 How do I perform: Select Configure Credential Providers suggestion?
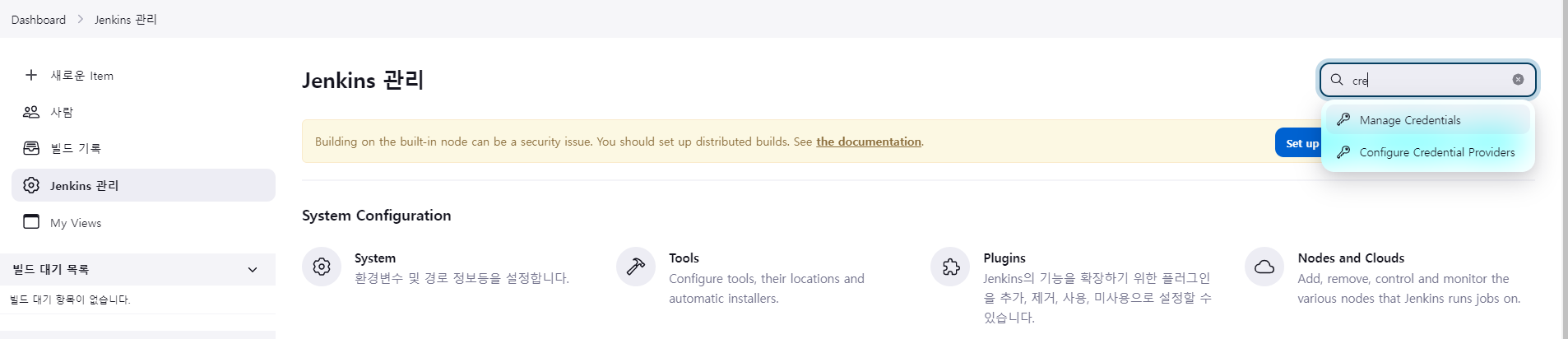(x=1427, y=152)
